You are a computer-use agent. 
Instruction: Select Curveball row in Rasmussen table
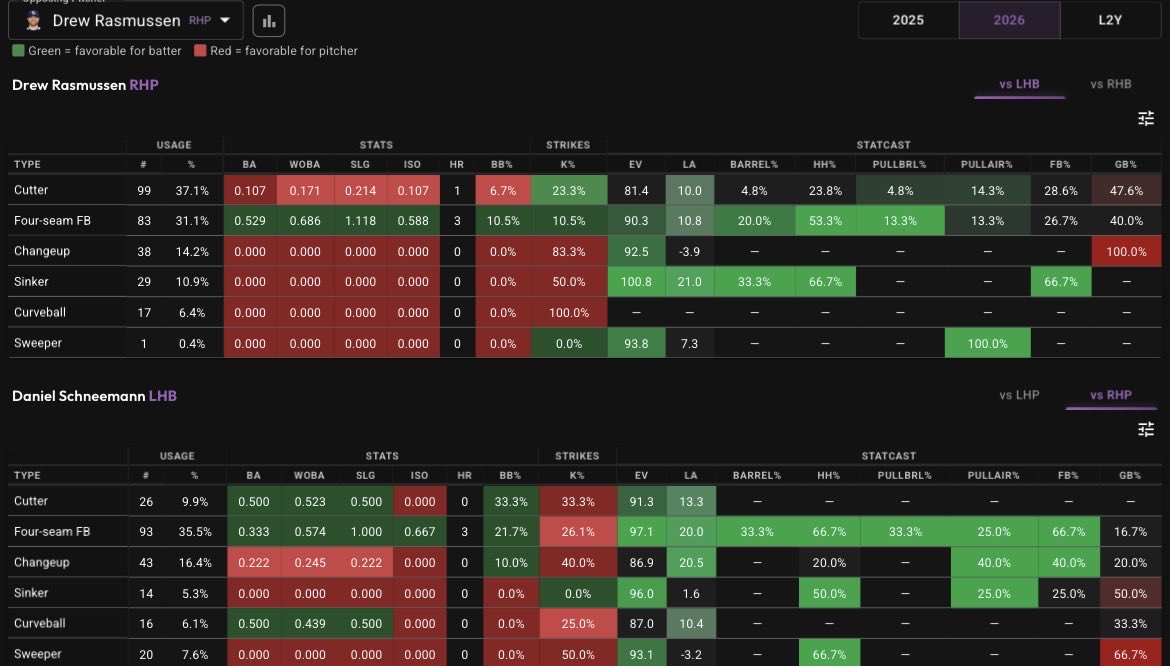coord(585,312)
